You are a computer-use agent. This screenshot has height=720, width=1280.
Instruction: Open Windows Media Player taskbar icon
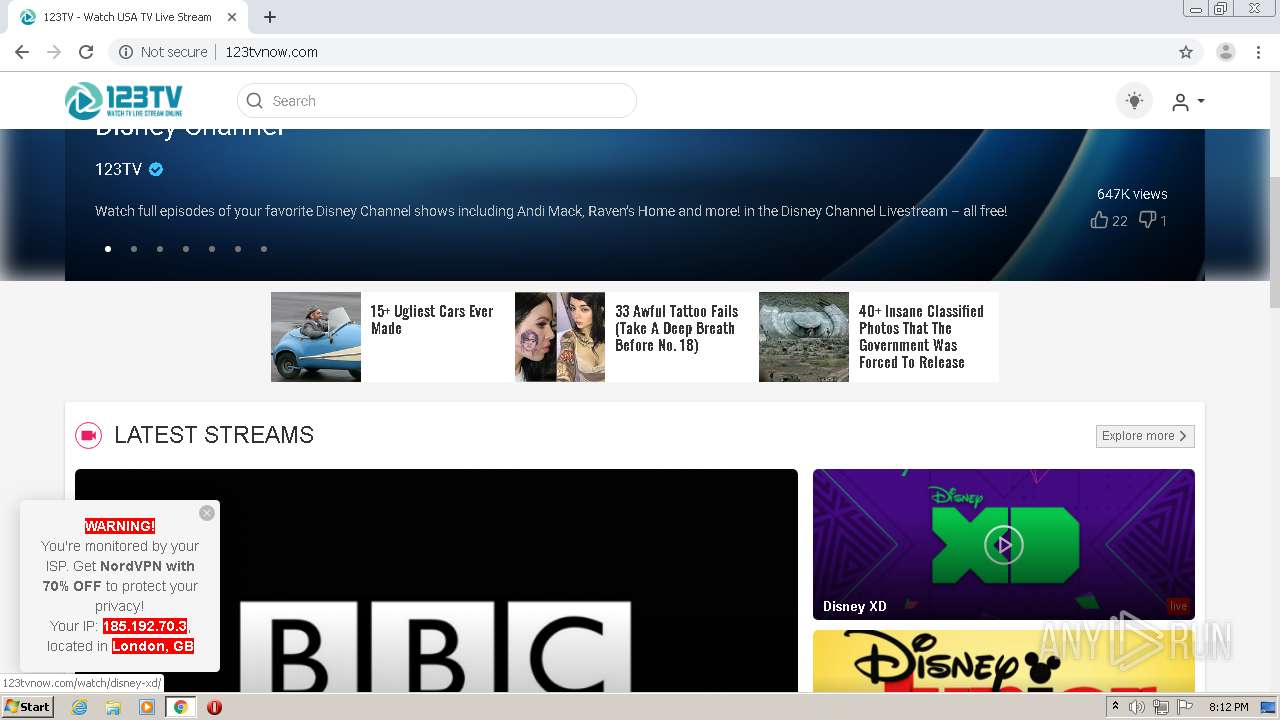pos(147,707)
